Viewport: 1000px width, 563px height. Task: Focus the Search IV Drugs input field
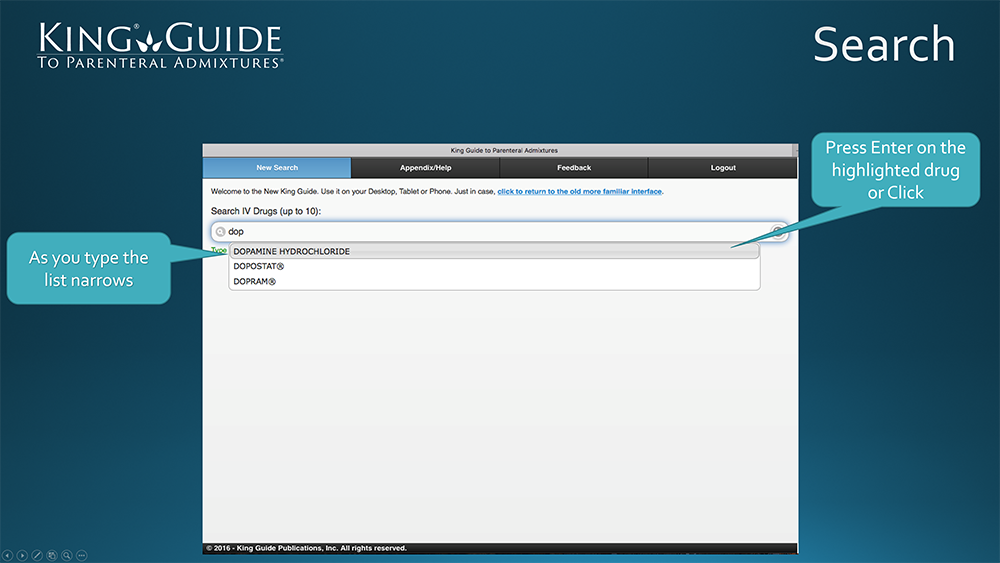coord(499,231)
